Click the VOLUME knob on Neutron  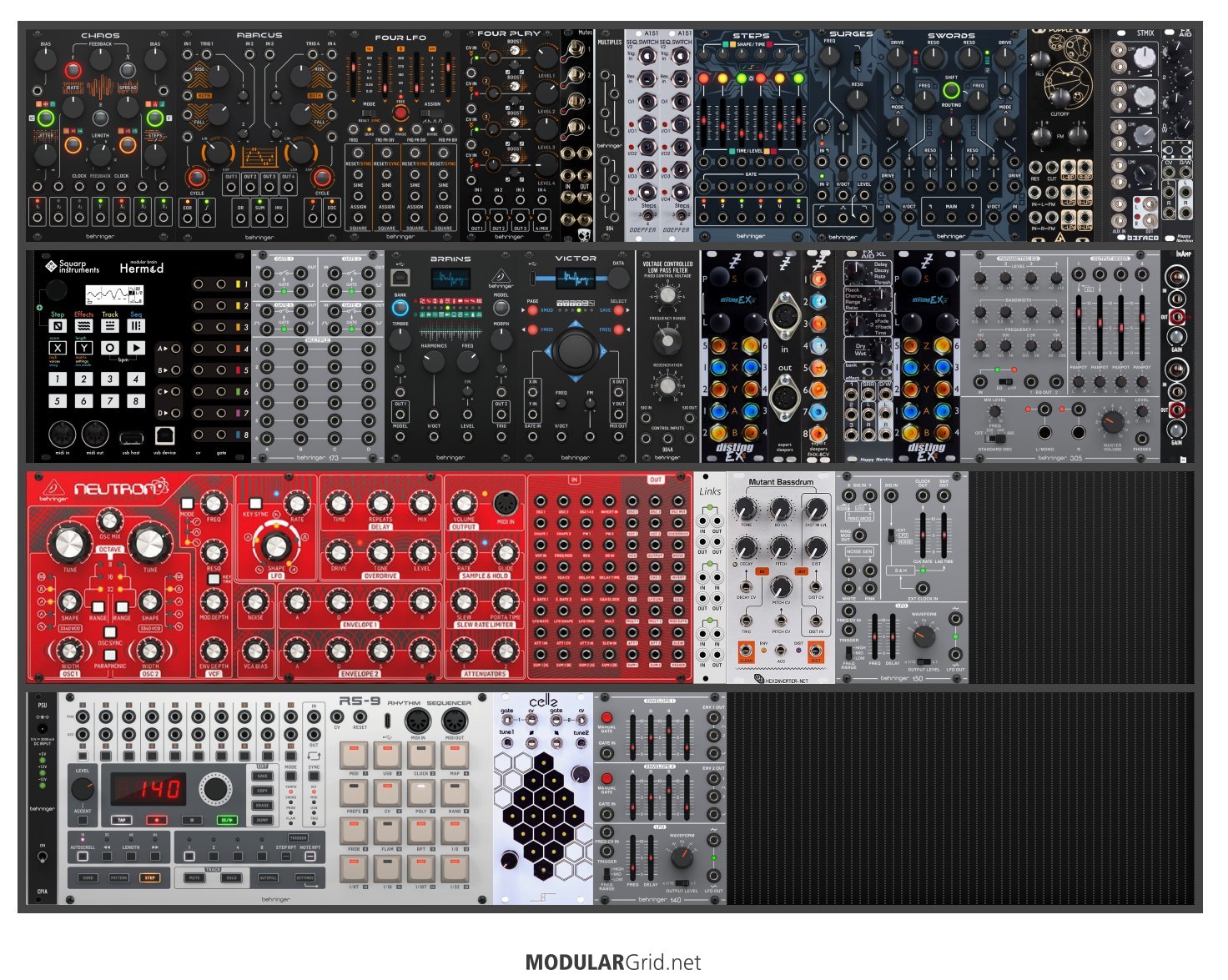[464, 504]
